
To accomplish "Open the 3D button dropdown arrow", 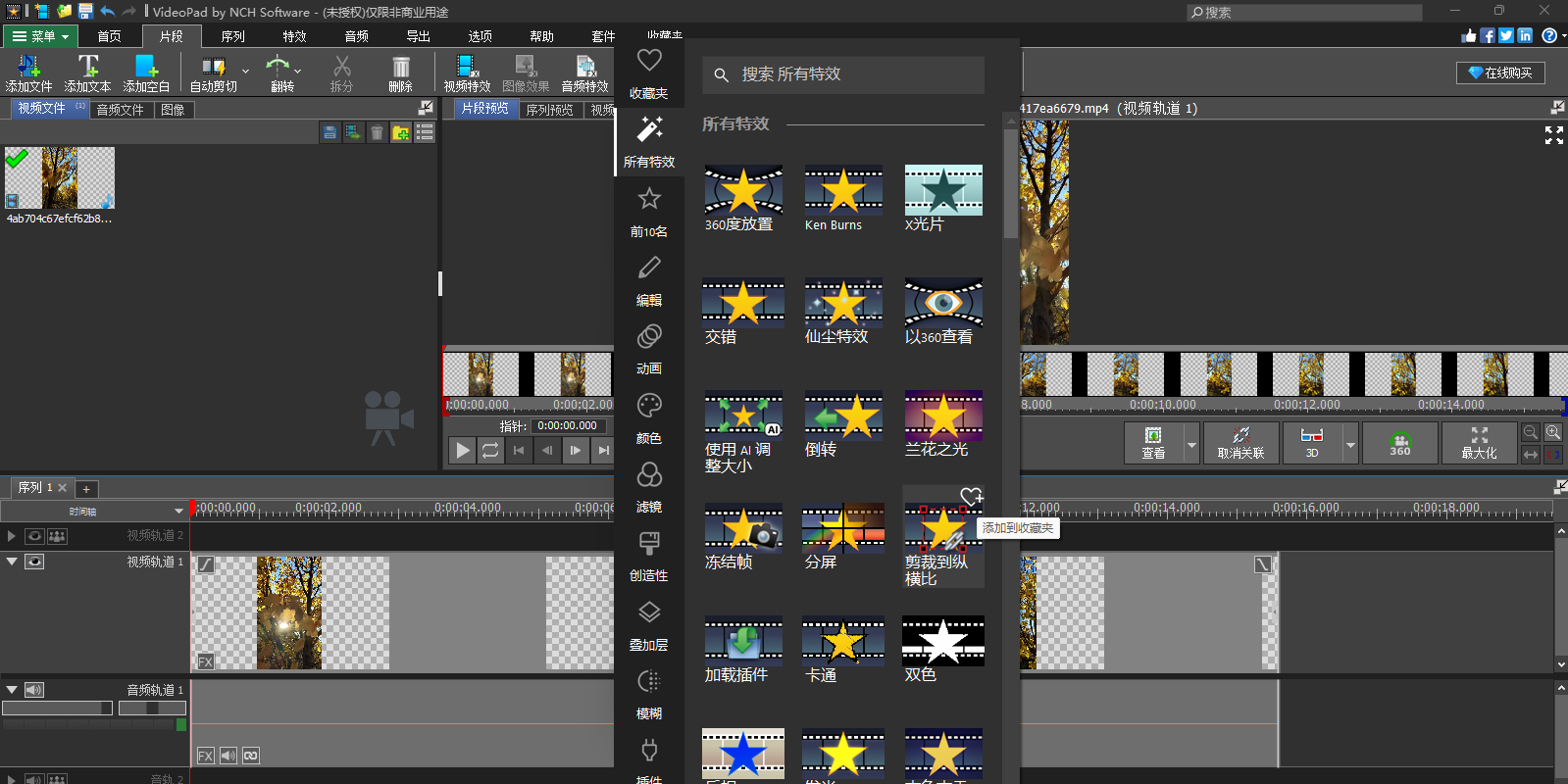I will click(1350, 444).
